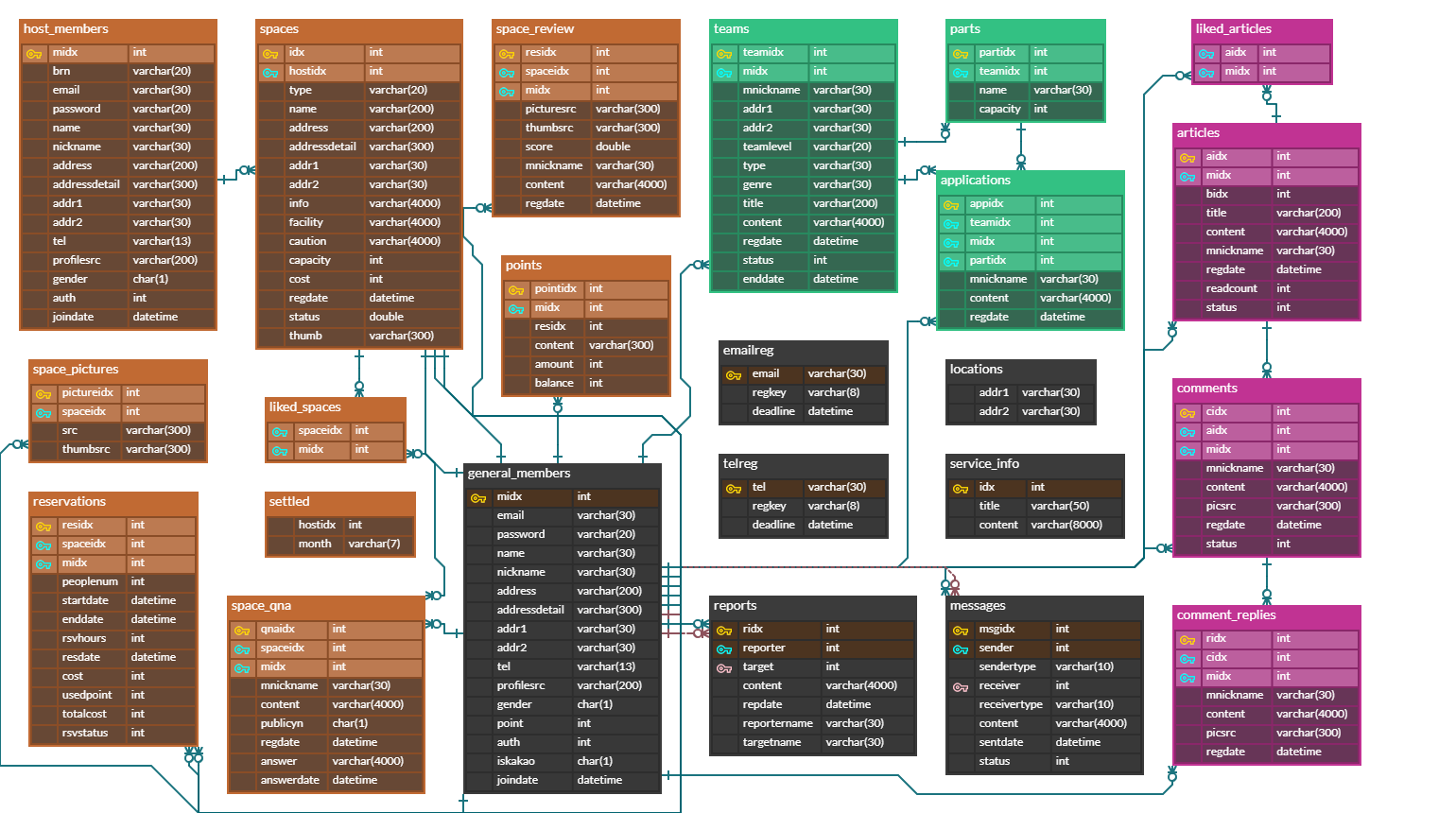Click the foreign key icon beside spaceidx in space_pictures
Image resolution: width=1456 pixels, height=813 pixels.
click(42, 411)
